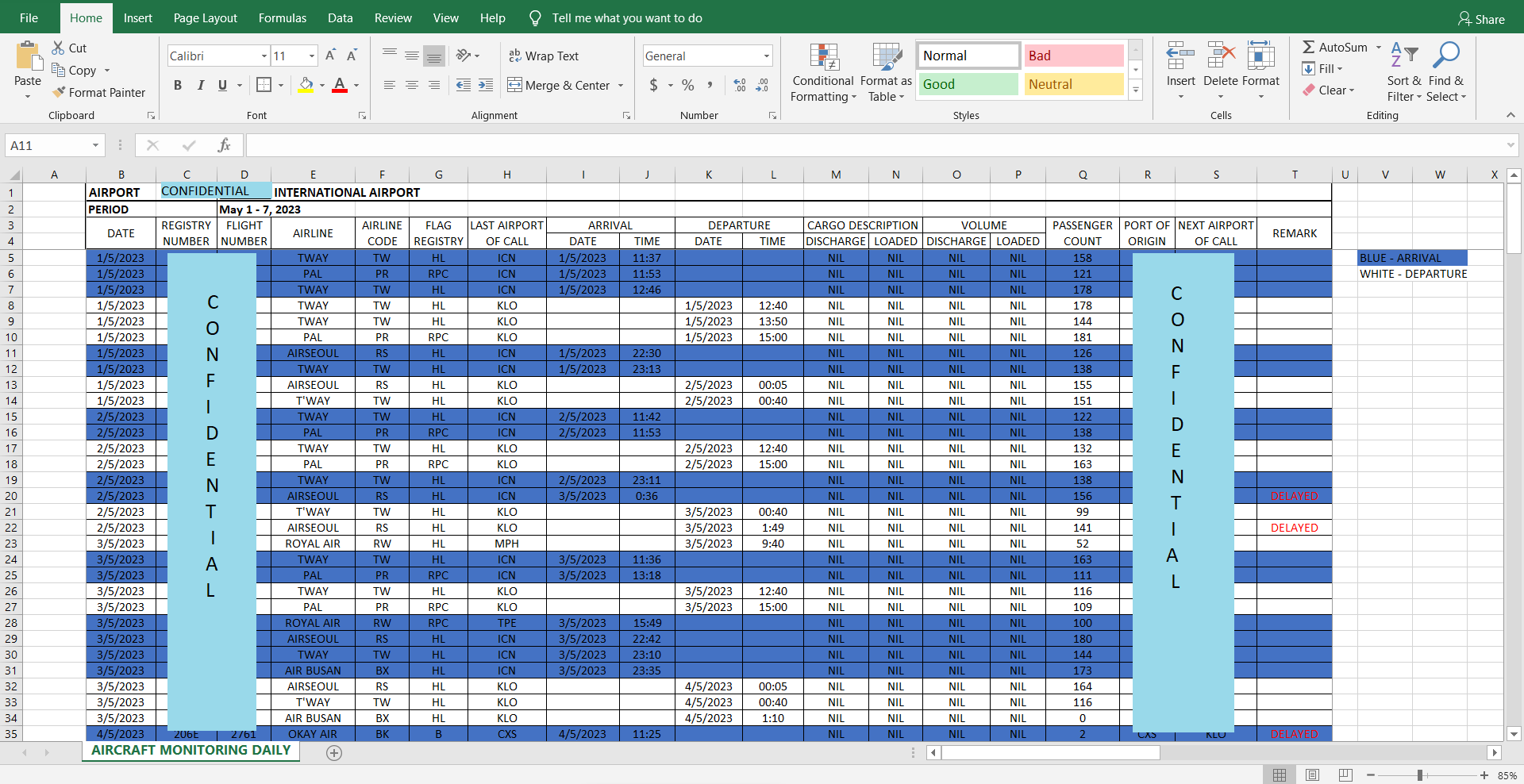Toggle Wrap Text

point(544,56)
